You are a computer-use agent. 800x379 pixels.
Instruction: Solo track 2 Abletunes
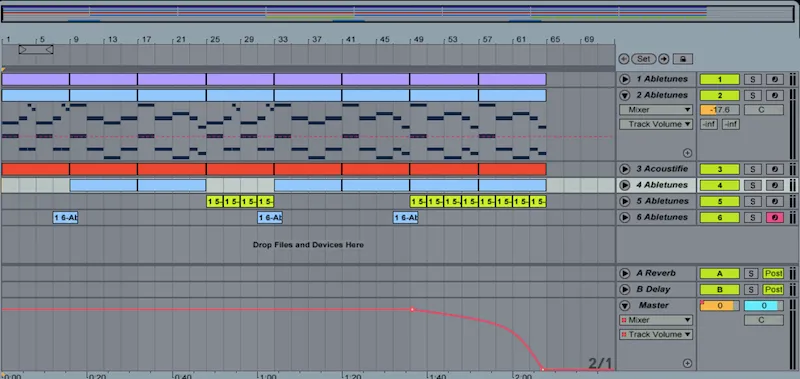tap(752, 95)
